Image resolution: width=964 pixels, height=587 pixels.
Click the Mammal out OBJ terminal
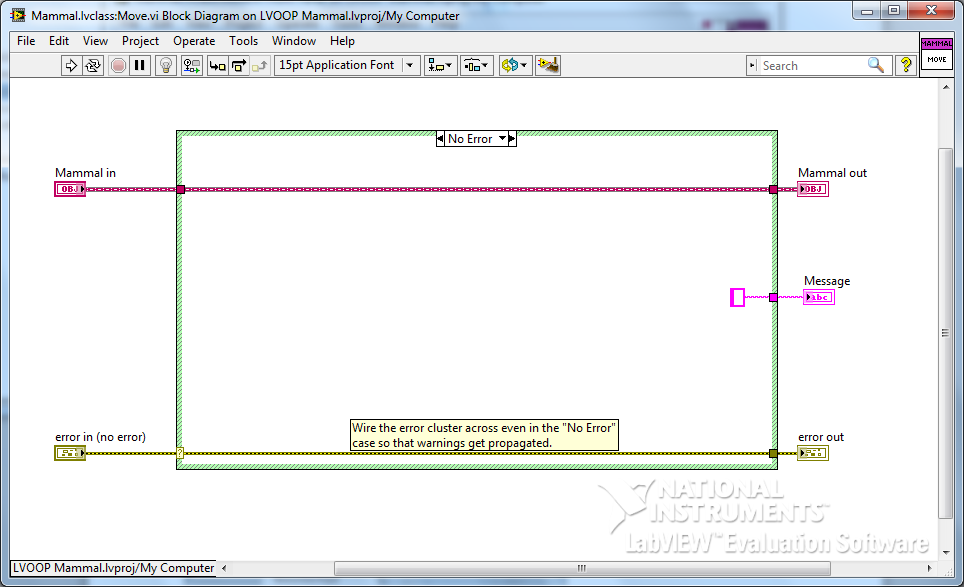813,188
